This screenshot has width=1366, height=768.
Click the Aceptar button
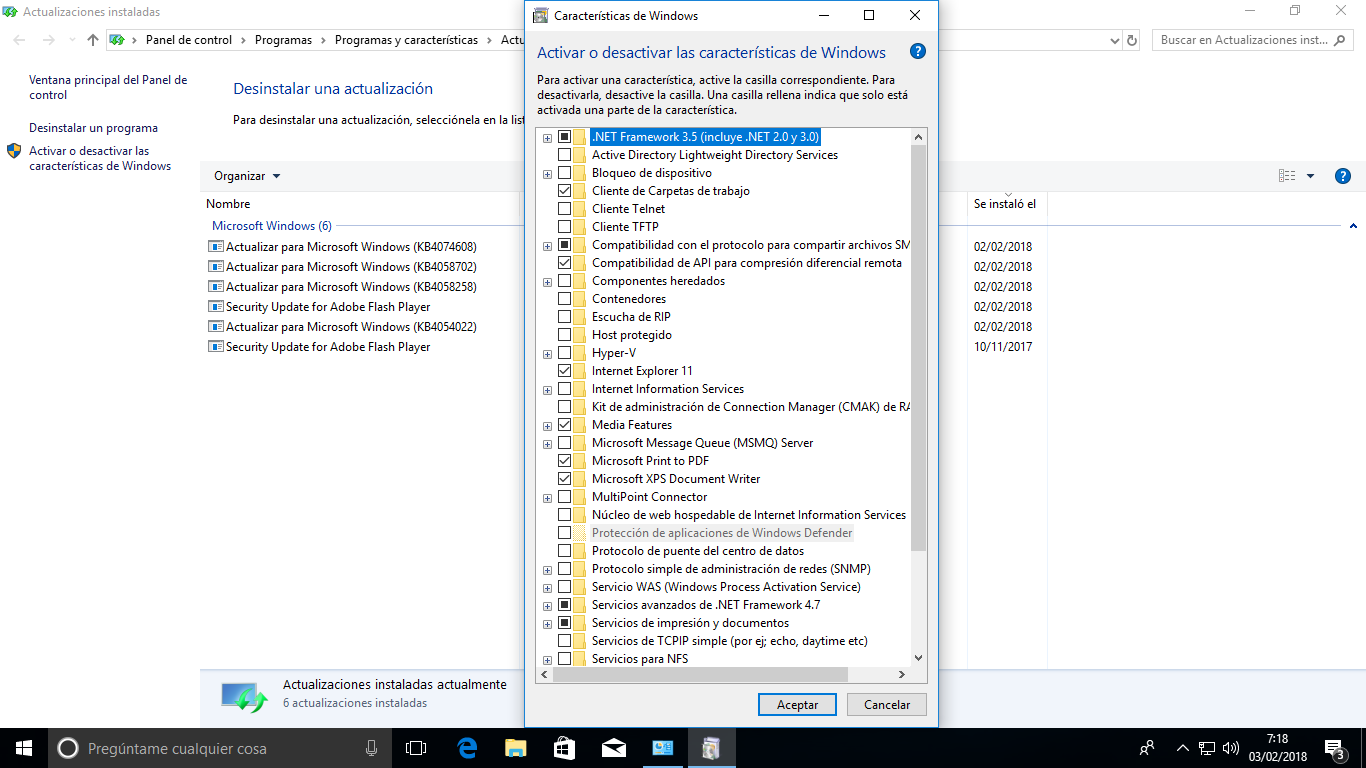(798, 705)
